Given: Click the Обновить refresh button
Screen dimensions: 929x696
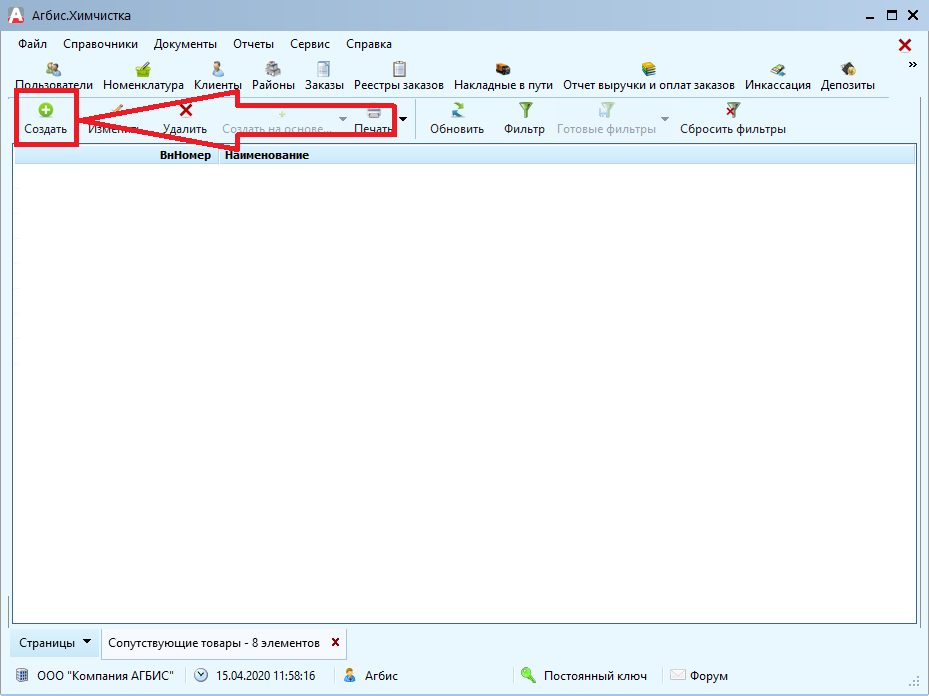Looking at the screenshot, I should click(x=457, y=118).
